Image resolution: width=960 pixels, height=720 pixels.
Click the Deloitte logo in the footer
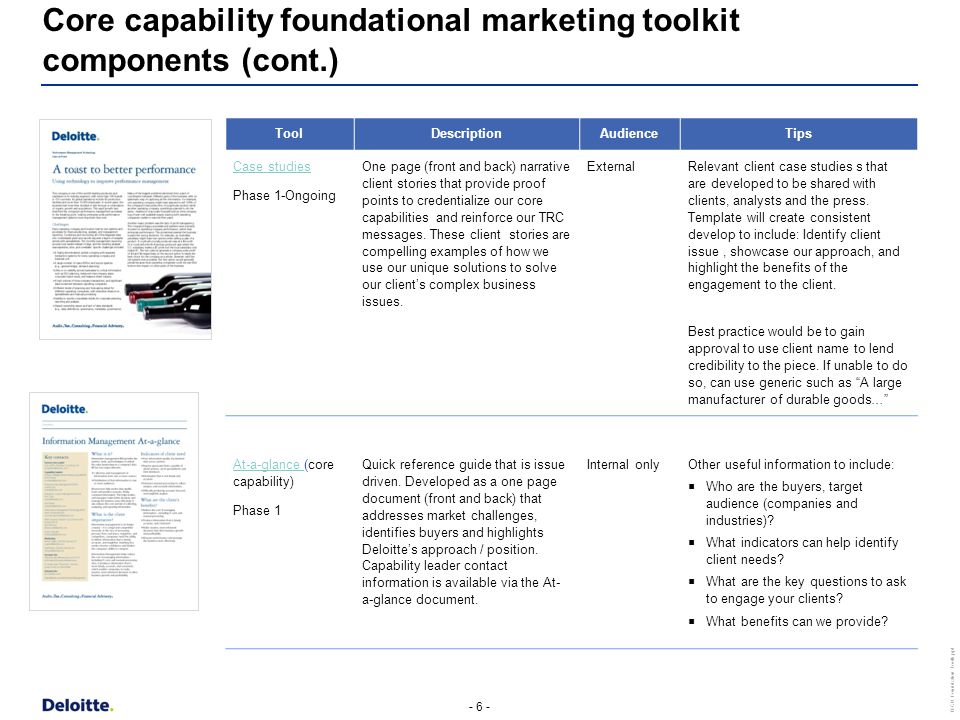tap(77, 705)
